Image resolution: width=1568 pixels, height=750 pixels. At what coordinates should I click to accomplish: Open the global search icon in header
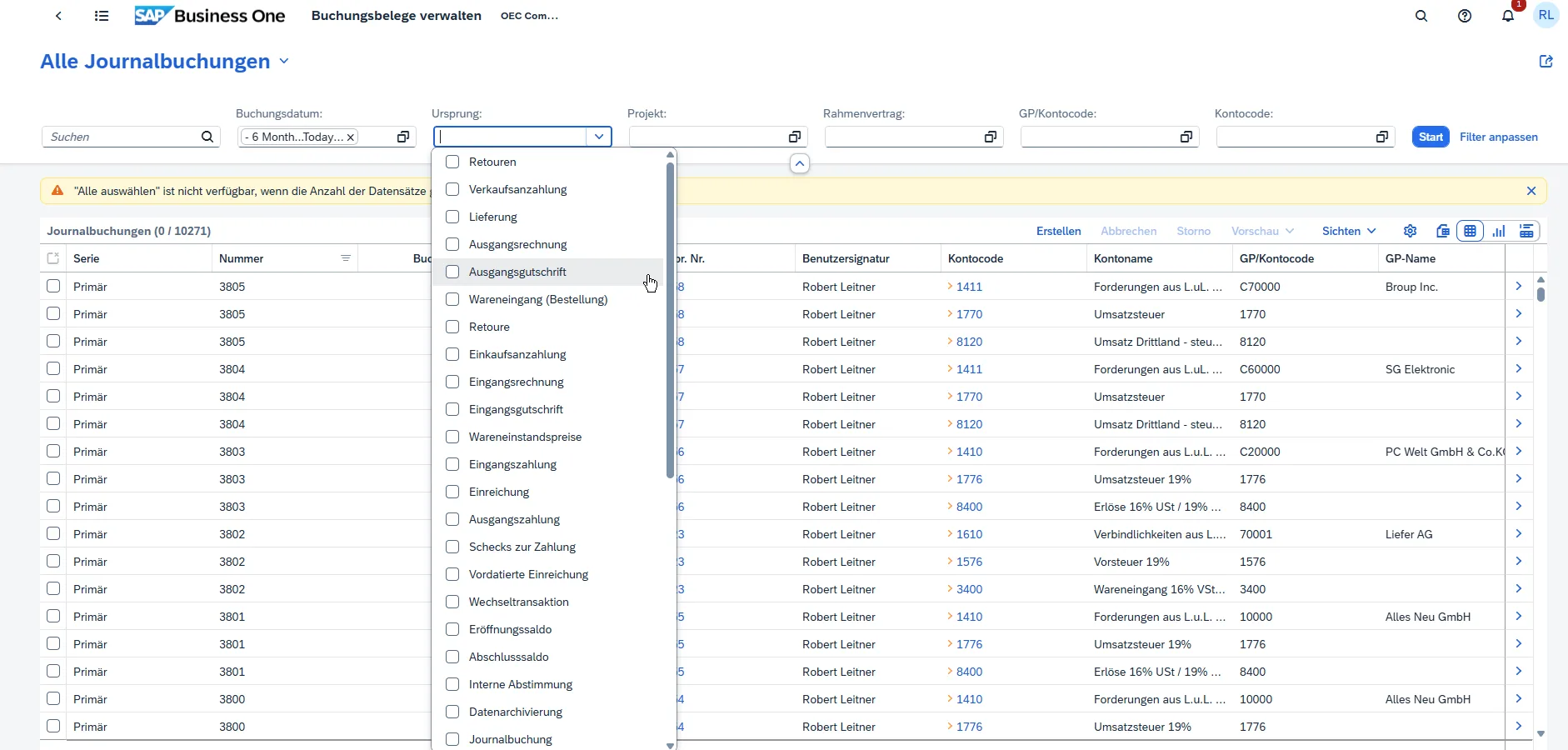(x=1421, y=16)
